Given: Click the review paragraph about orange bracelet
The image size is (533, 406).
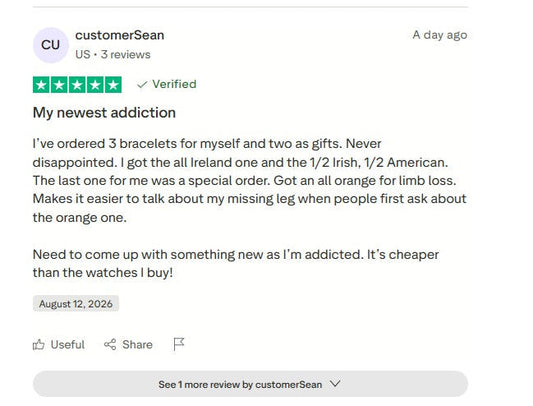Looking at the screenshot, I should (250, 181).
